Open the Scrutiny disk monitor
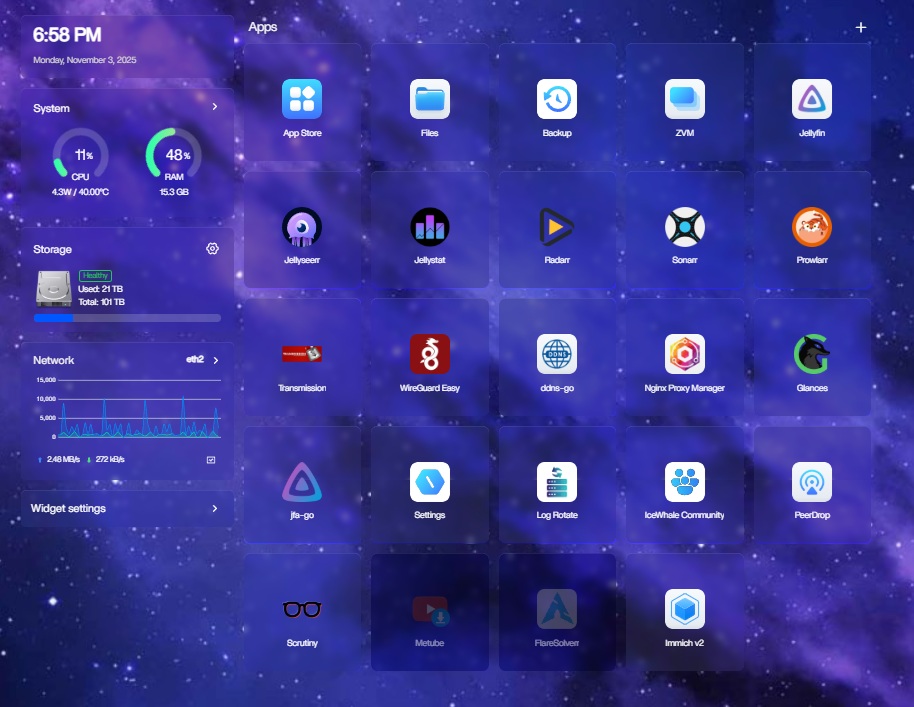Viewport: 914px width, 707px height. [x=302, y=610]
